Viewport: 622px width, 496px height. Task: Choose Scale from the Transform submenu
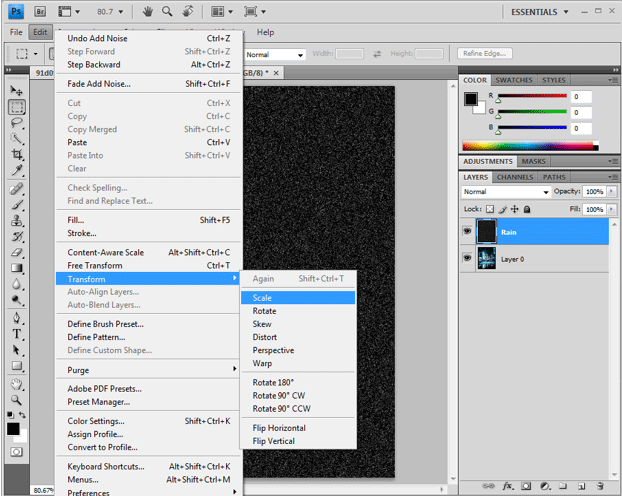[262, 298]
